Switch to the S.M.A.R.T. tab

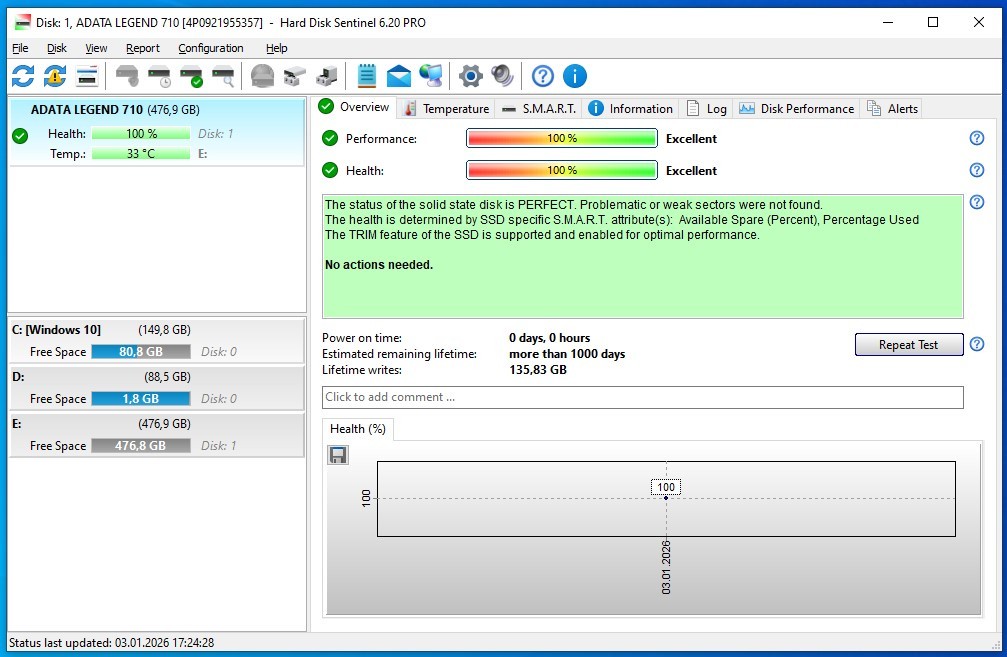pyautogui.click(x=538, y=109)
